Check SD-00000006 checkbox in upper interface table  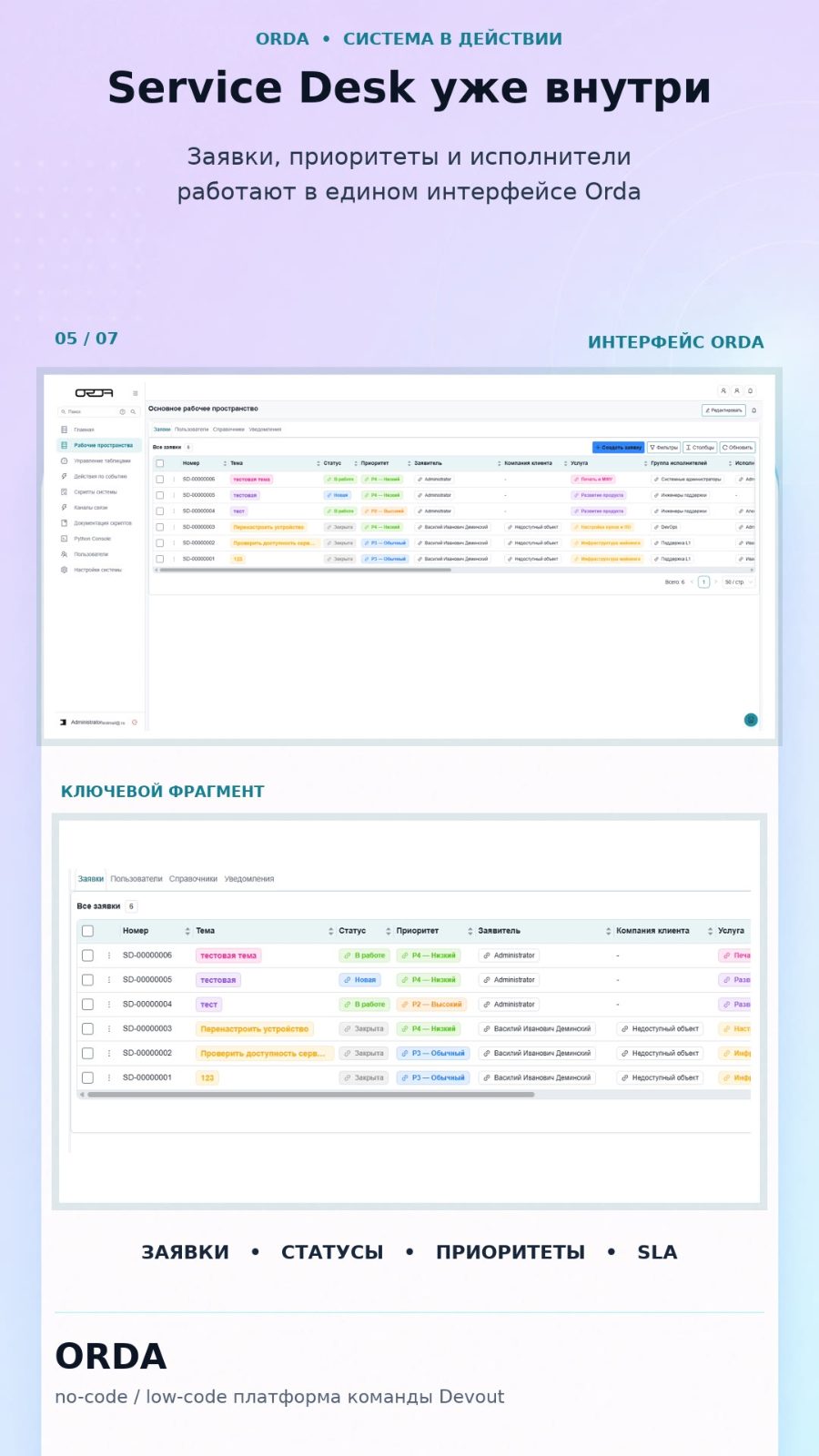(160, 479)
